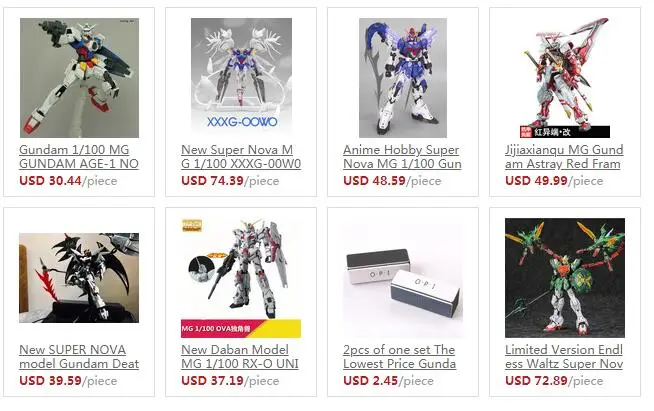This screenshot has width=654, height=411.
Task: Follow the 'Jijiaxianqu MG Gundam Astray' link
Action: pyautogui.click(x=564, y=156)
